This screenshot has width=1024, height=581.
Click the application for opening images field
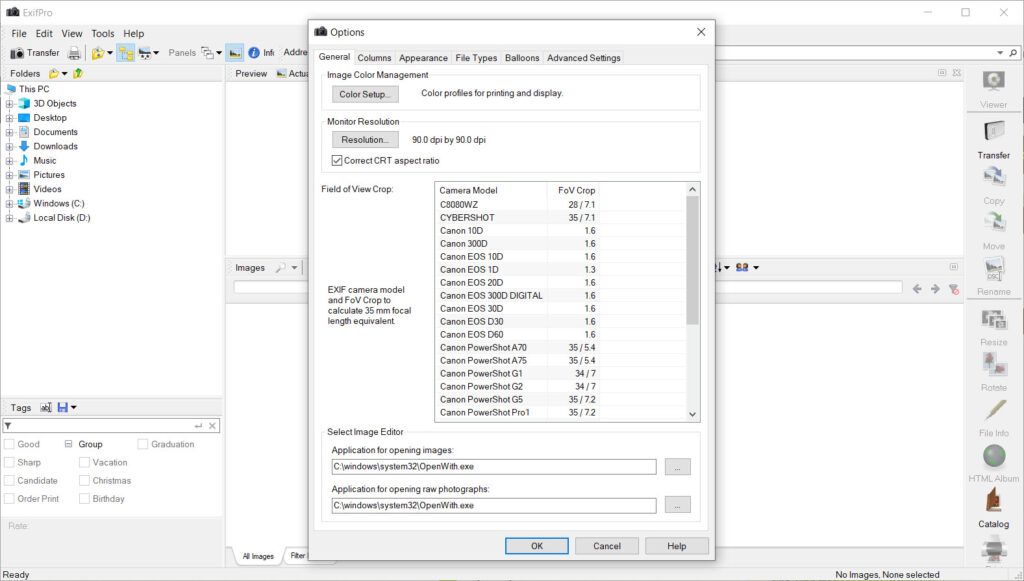click(x=494, y=467)
